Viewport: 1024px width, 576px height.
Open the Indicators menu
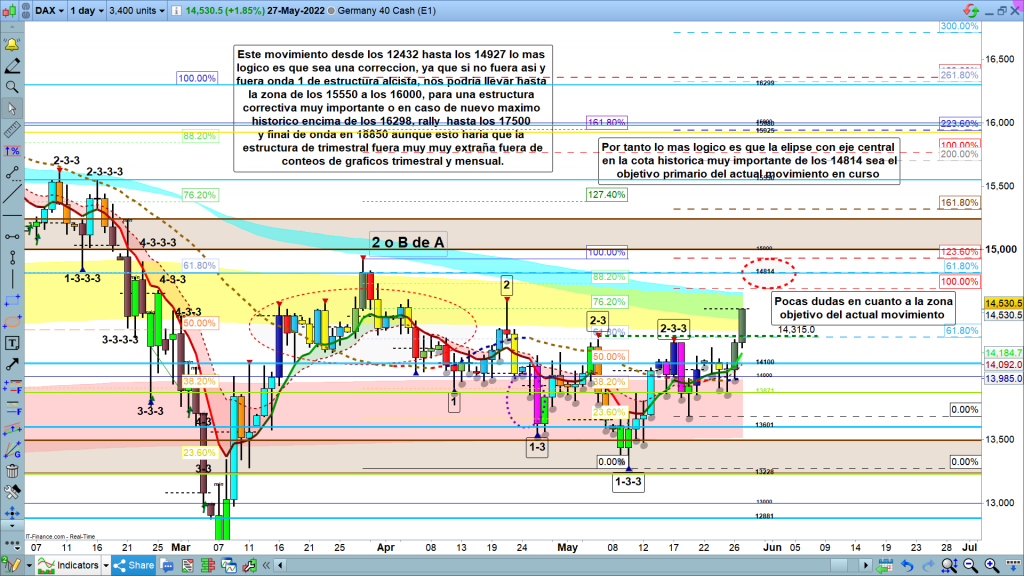coord(67,567)
